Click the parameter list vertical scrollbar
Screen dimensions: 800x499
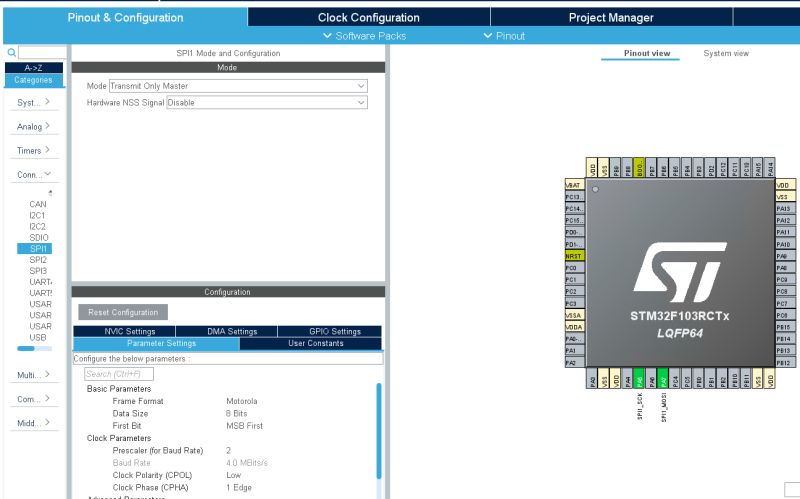coord(379,431)
